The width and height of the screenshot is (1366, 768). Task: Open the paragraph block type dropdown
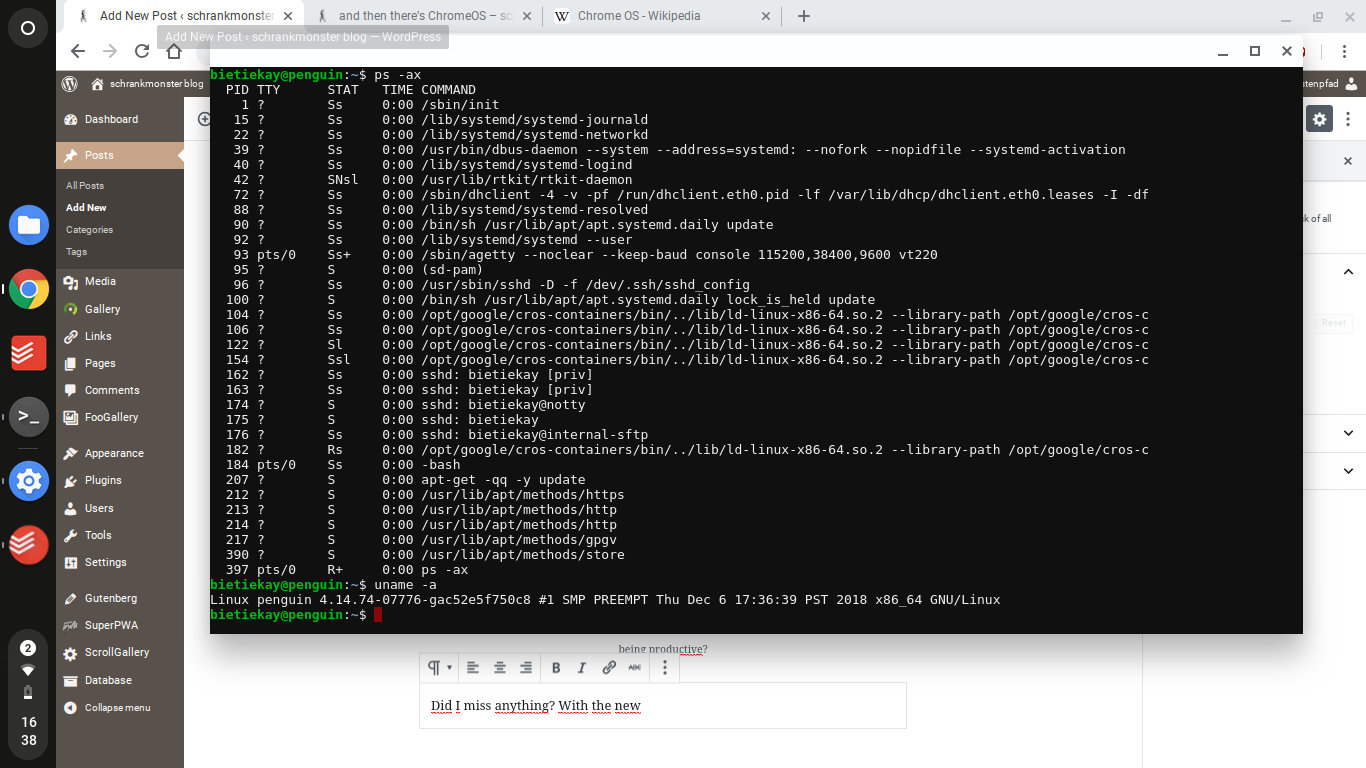[440, 668]
